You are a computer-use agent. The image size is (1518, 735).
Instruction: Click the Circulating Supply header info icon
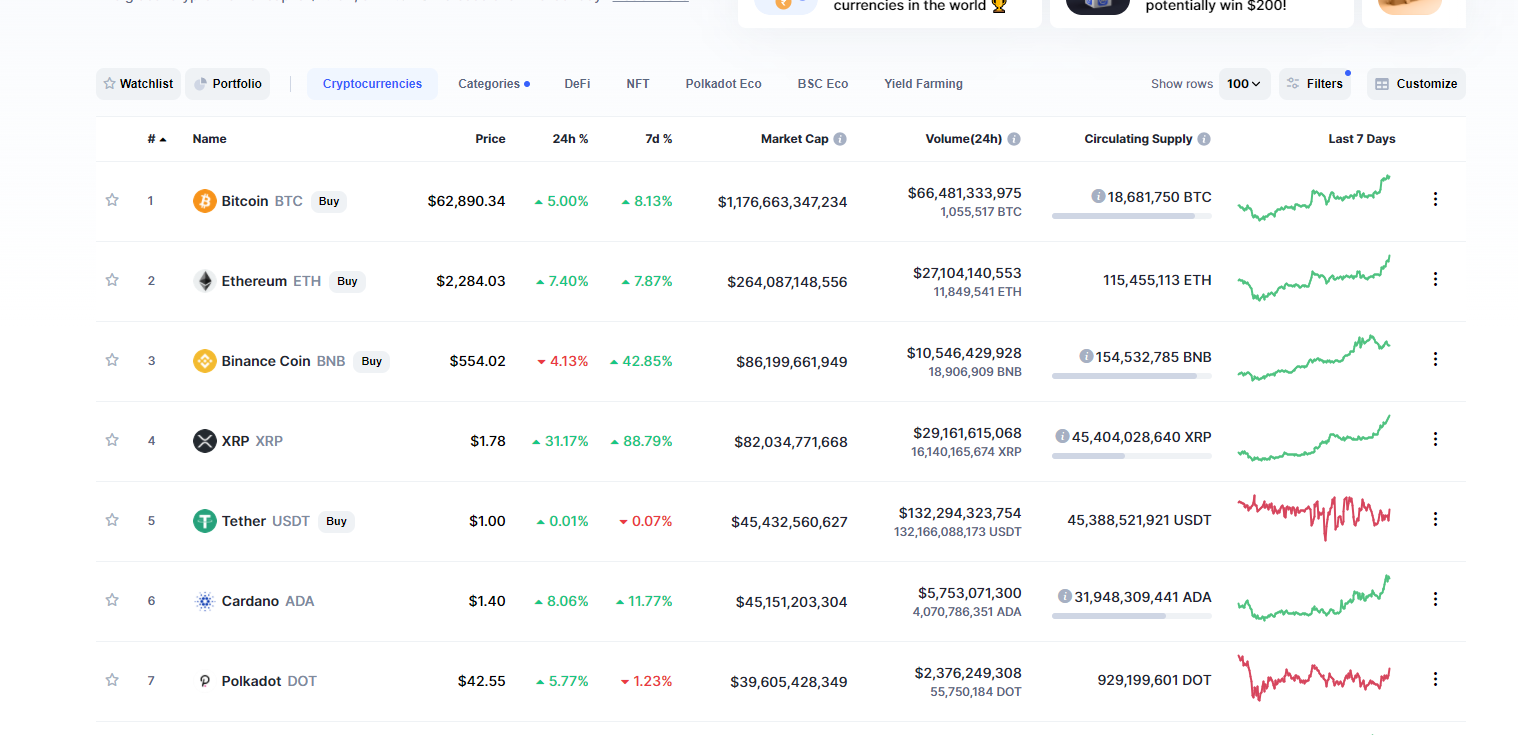tap(1204, 139)
